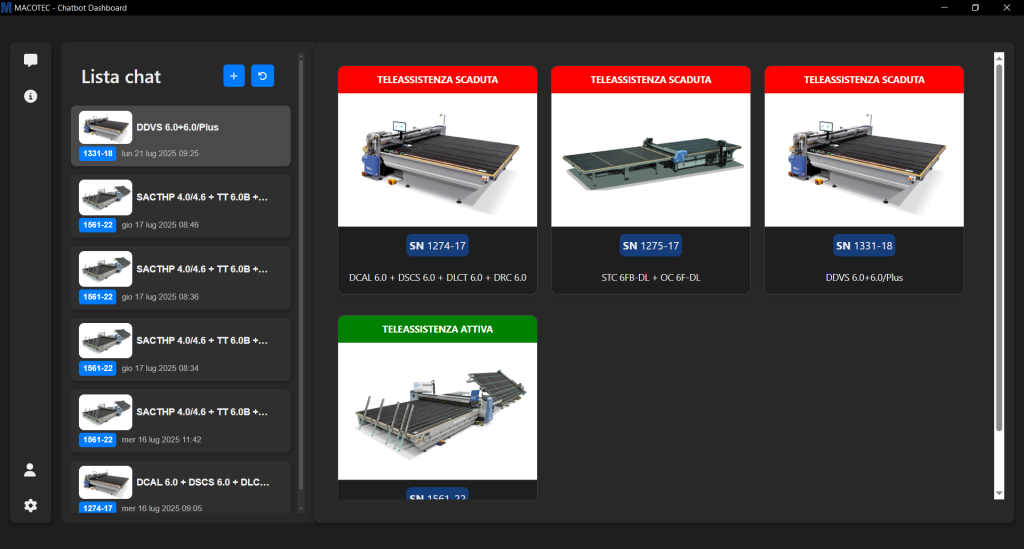The image size is (1024, 549).
Task: Select the MACOTEC logo in the title bar
Action: [7, 8]
